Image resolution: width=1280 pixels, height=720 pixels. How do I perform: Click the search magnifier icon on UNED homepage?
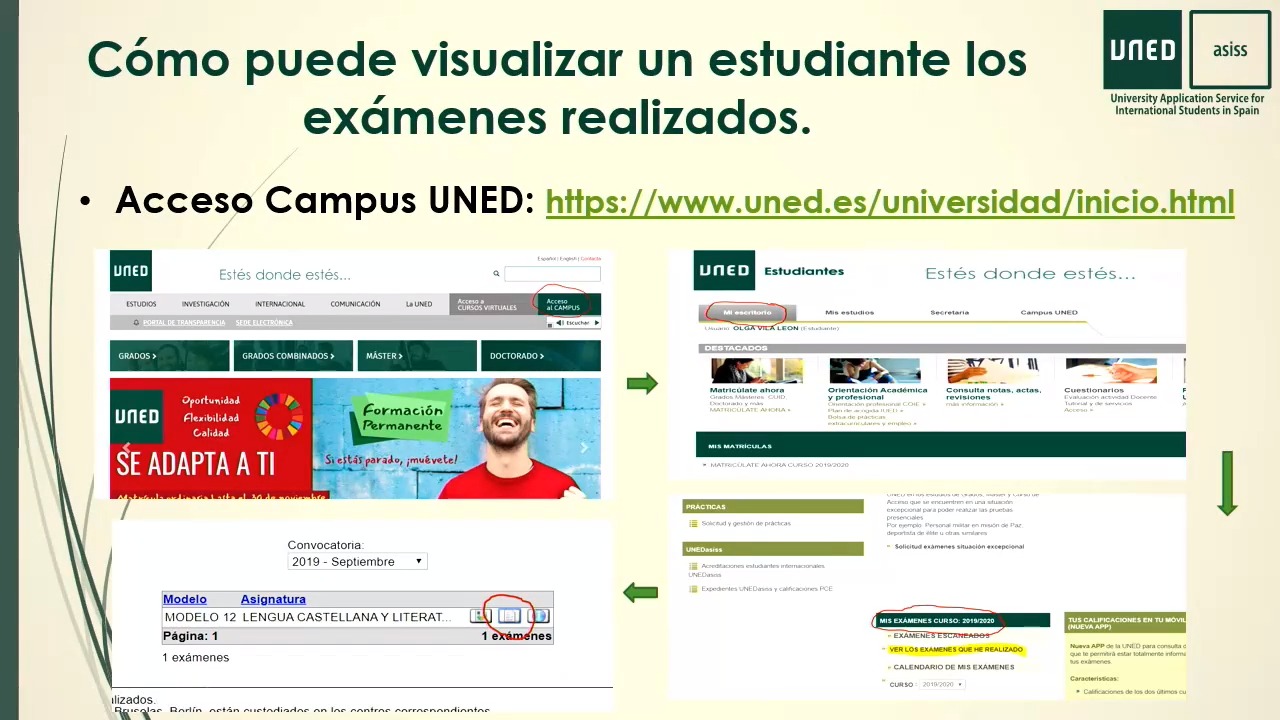point(496,273)
